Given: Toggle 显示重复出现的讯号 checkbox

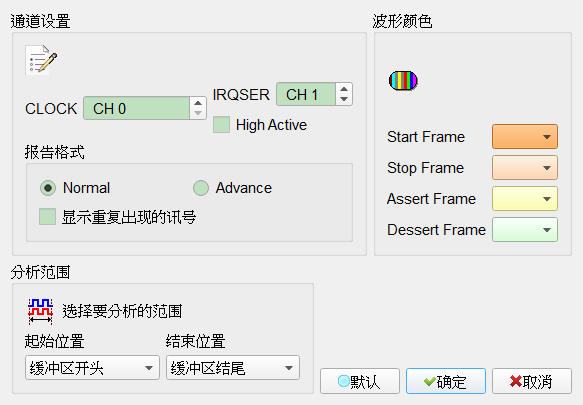Looking at the screenshot, I should click(x=48, y=216).
